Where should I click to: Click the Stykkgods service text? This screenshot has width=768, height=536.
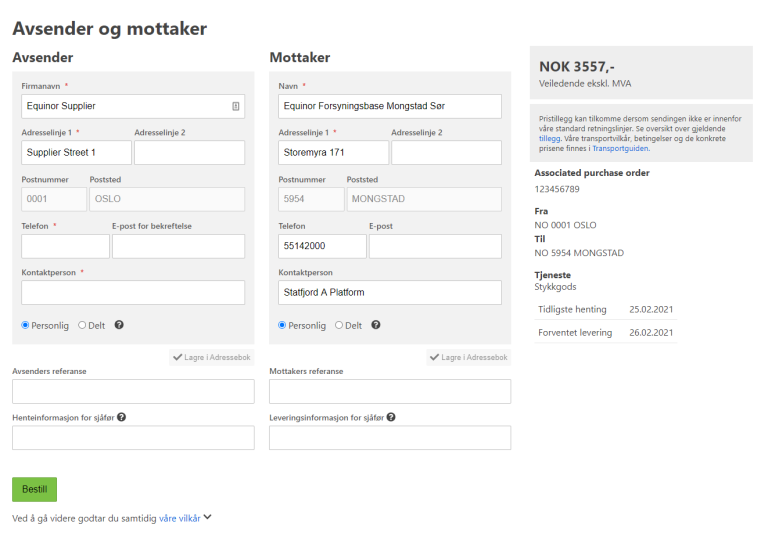point(555,287)
